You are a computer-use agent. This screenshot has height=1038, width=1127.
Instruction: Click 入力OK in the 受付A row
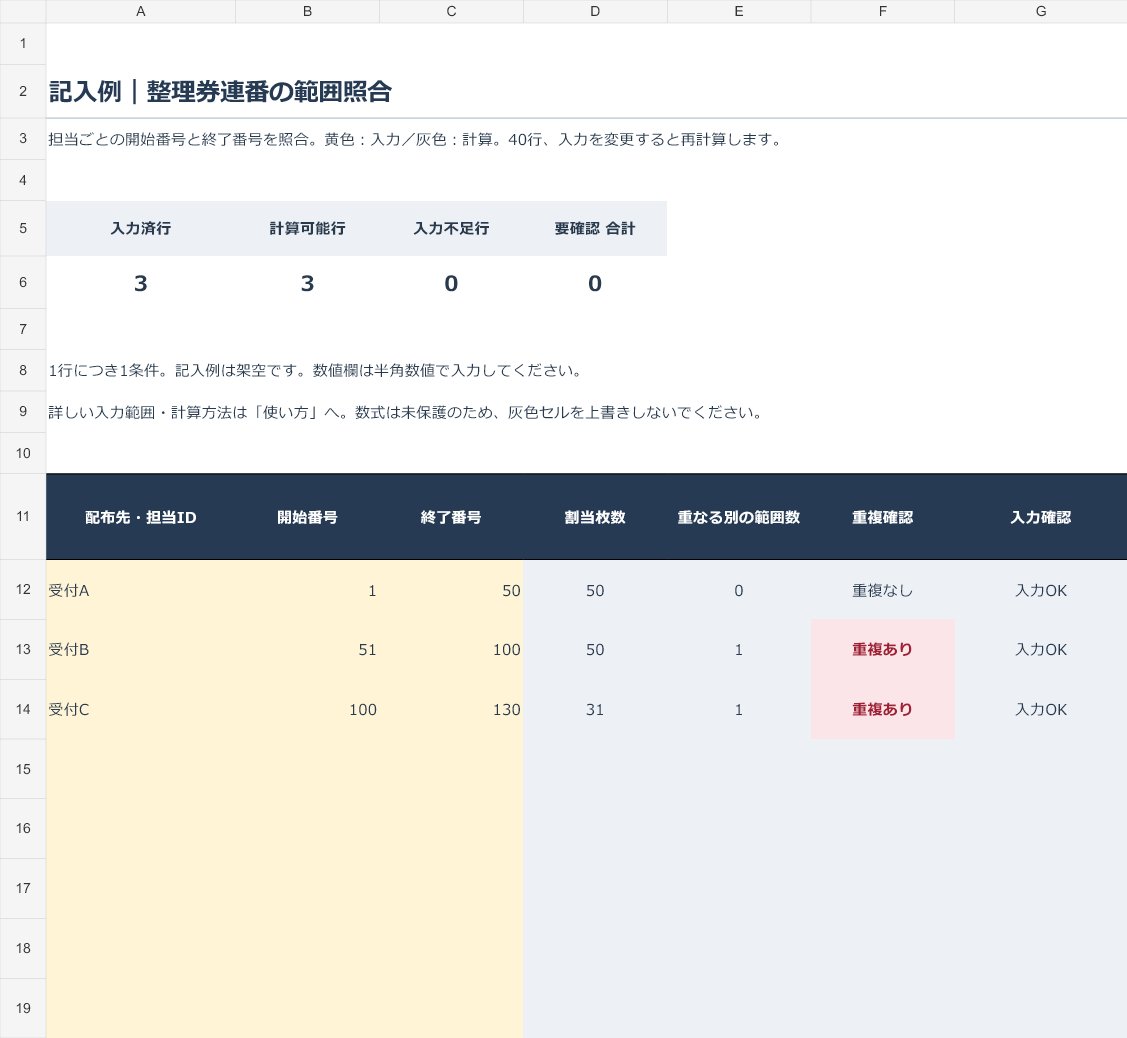[x=1041, y=591]
